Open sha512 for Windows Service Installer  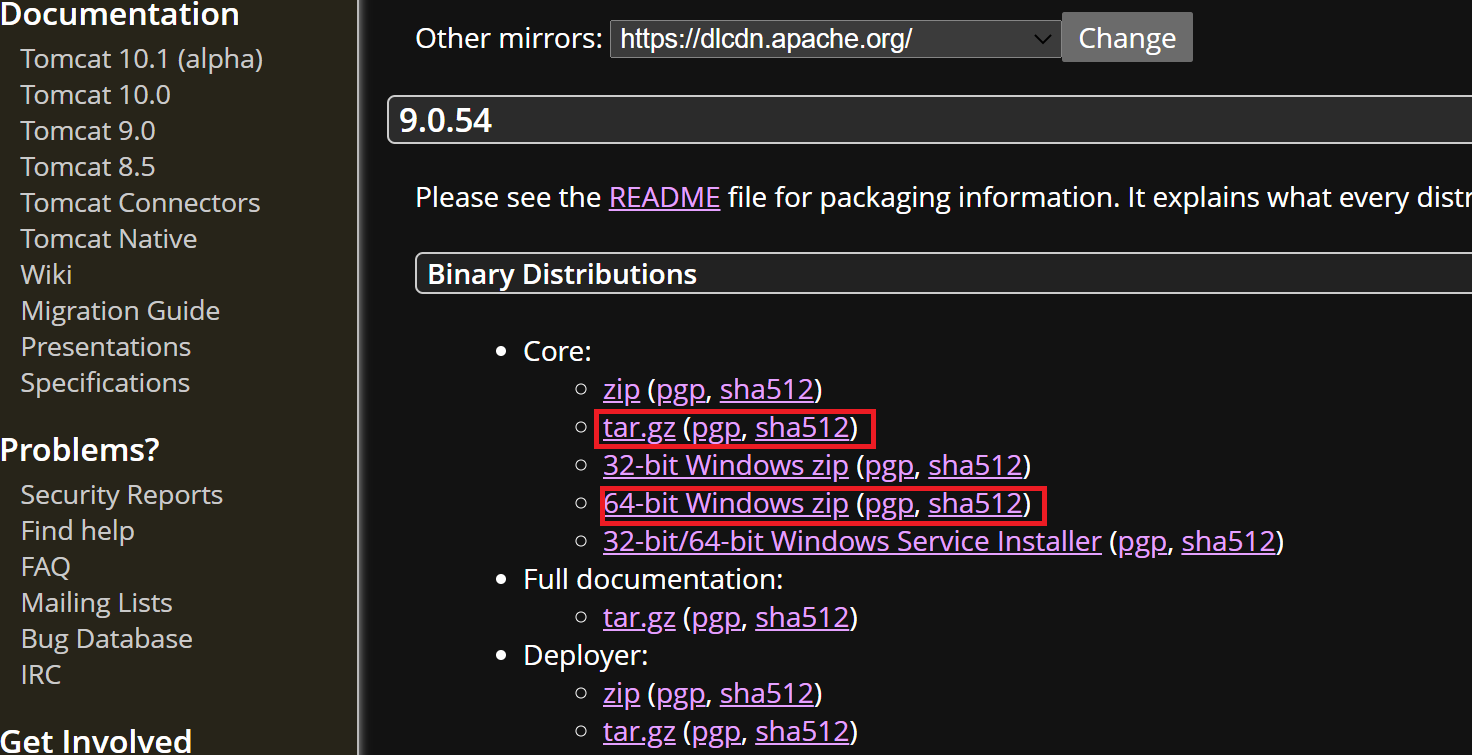[x=1228, y=542]
